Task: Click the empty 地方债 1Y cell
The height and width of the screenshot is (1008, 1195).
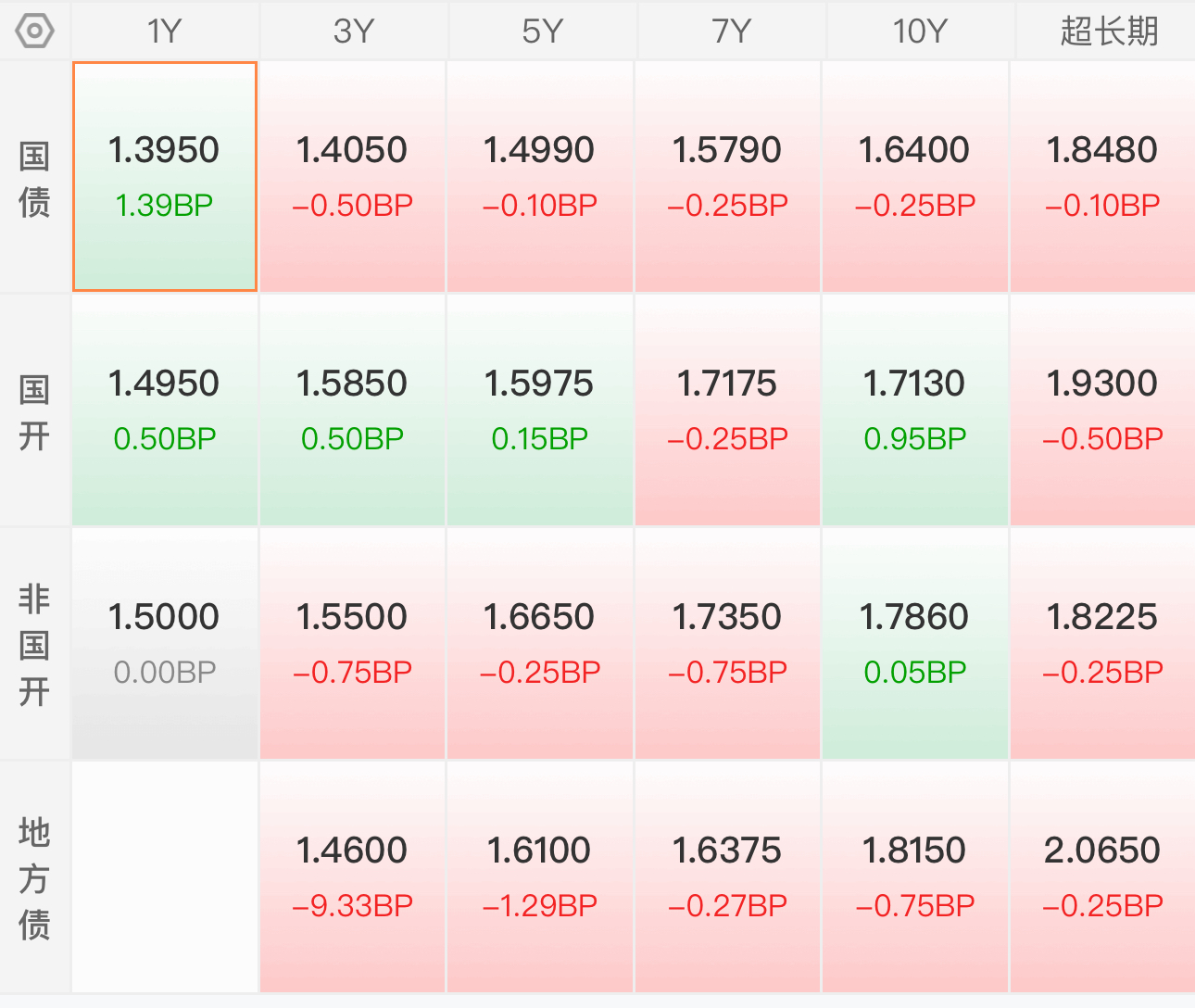Action: 165,877
